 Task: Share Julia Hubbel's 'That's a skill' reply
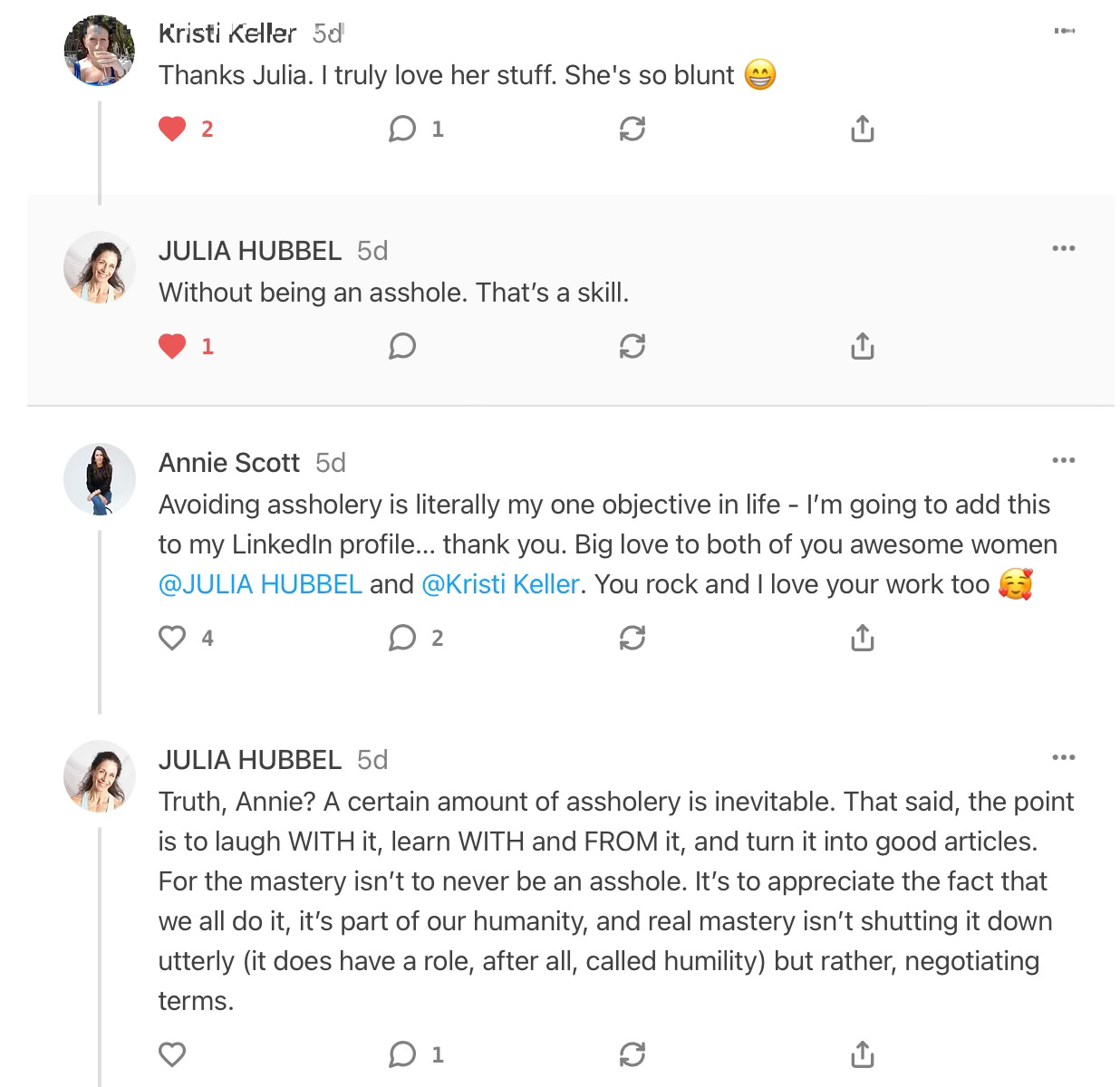pyautogui.click(x=863, y=346)
